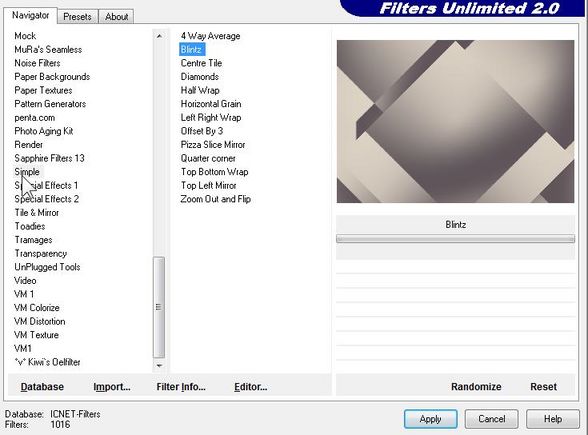Click Randomize

[x=476, y=387]
